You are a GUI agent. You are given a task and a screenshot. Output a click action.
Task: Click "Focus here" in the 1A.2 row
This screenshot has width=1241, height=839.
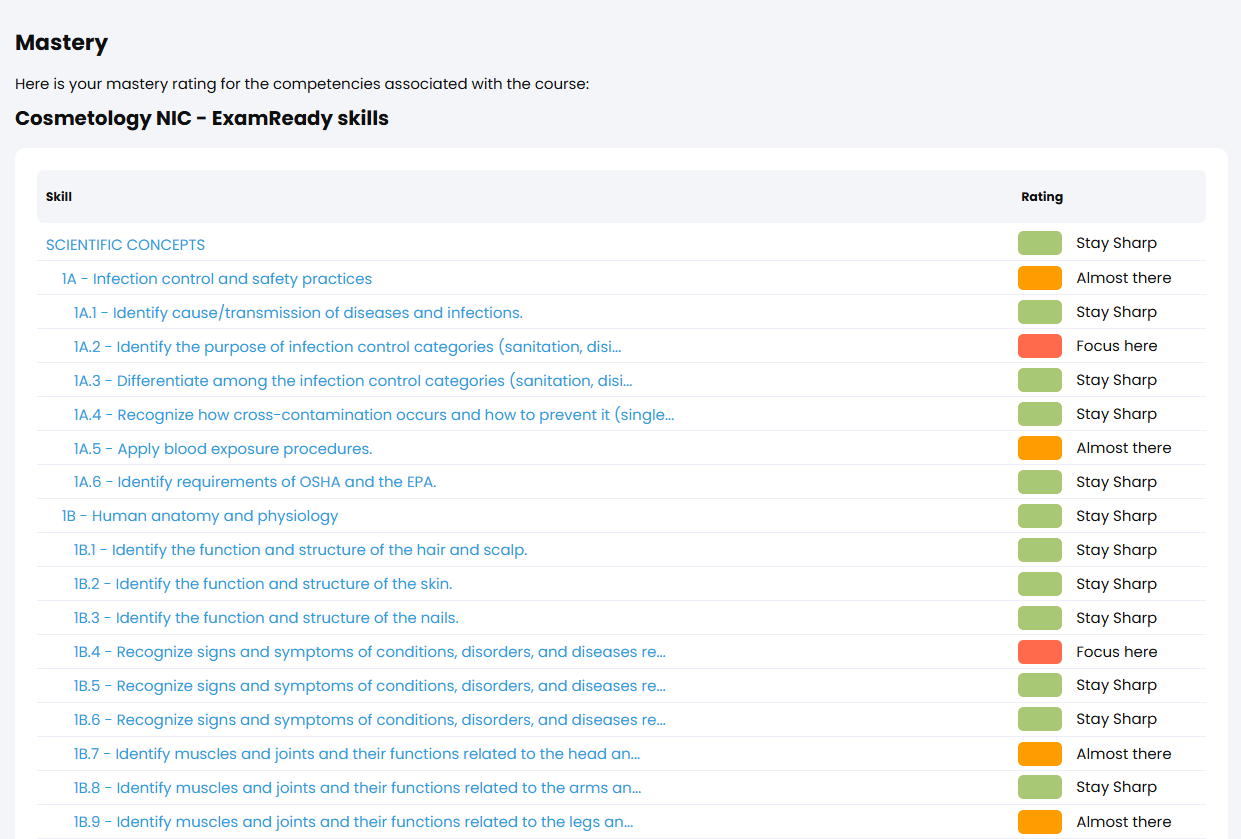(1117, 346)
